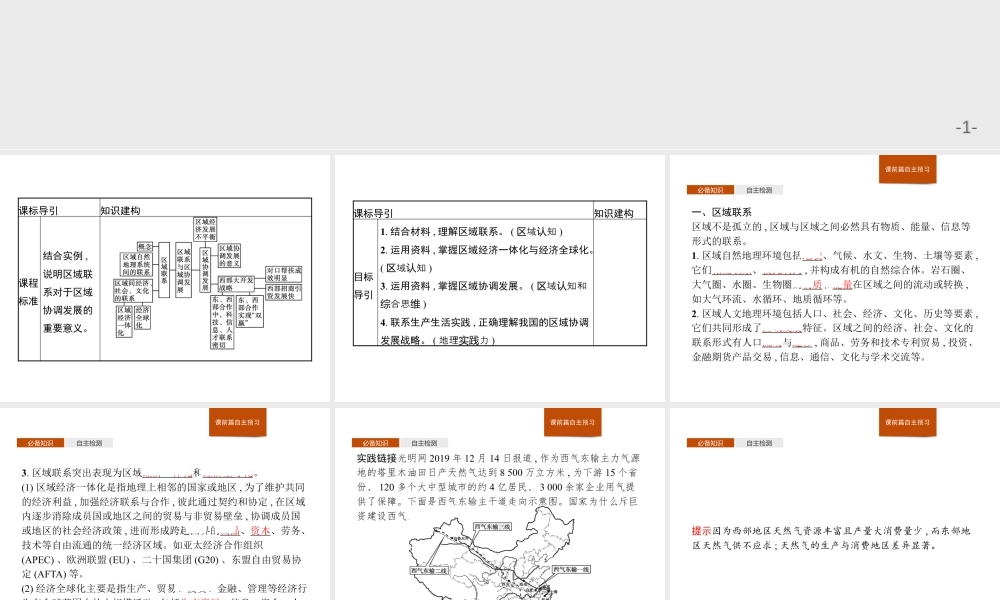The width and height of the screenshot is (1000, 600).
Task: Click the 西气东输一线 label on the map
Action: pyautogui.click(x=571, y=570)
